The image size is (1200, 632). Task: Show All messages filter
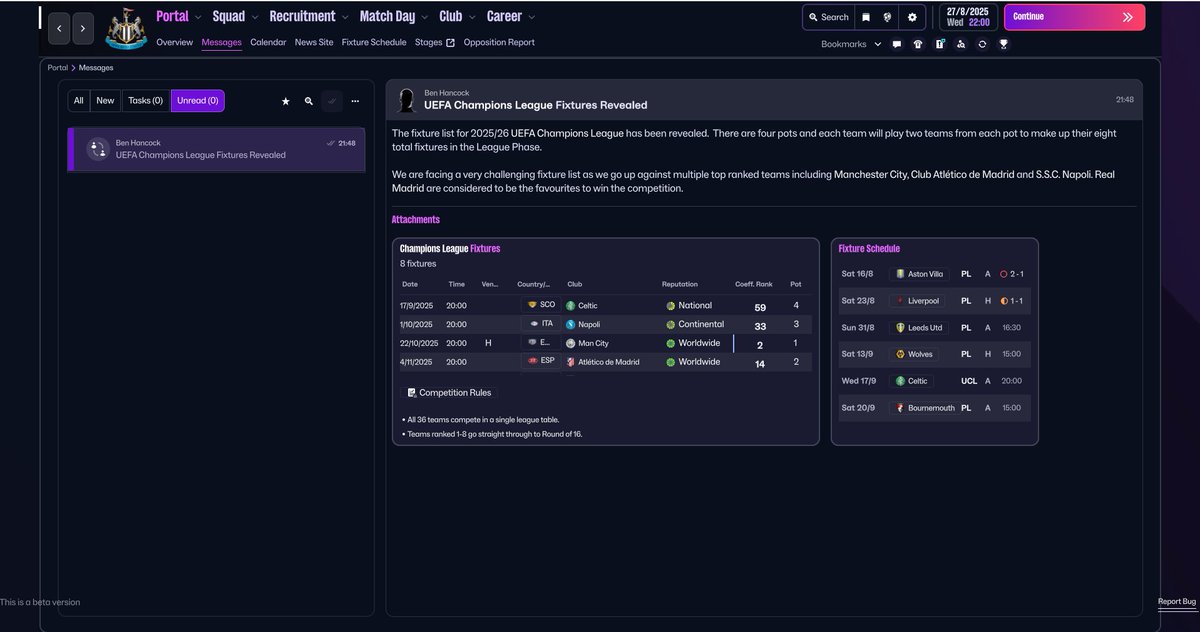79,101
